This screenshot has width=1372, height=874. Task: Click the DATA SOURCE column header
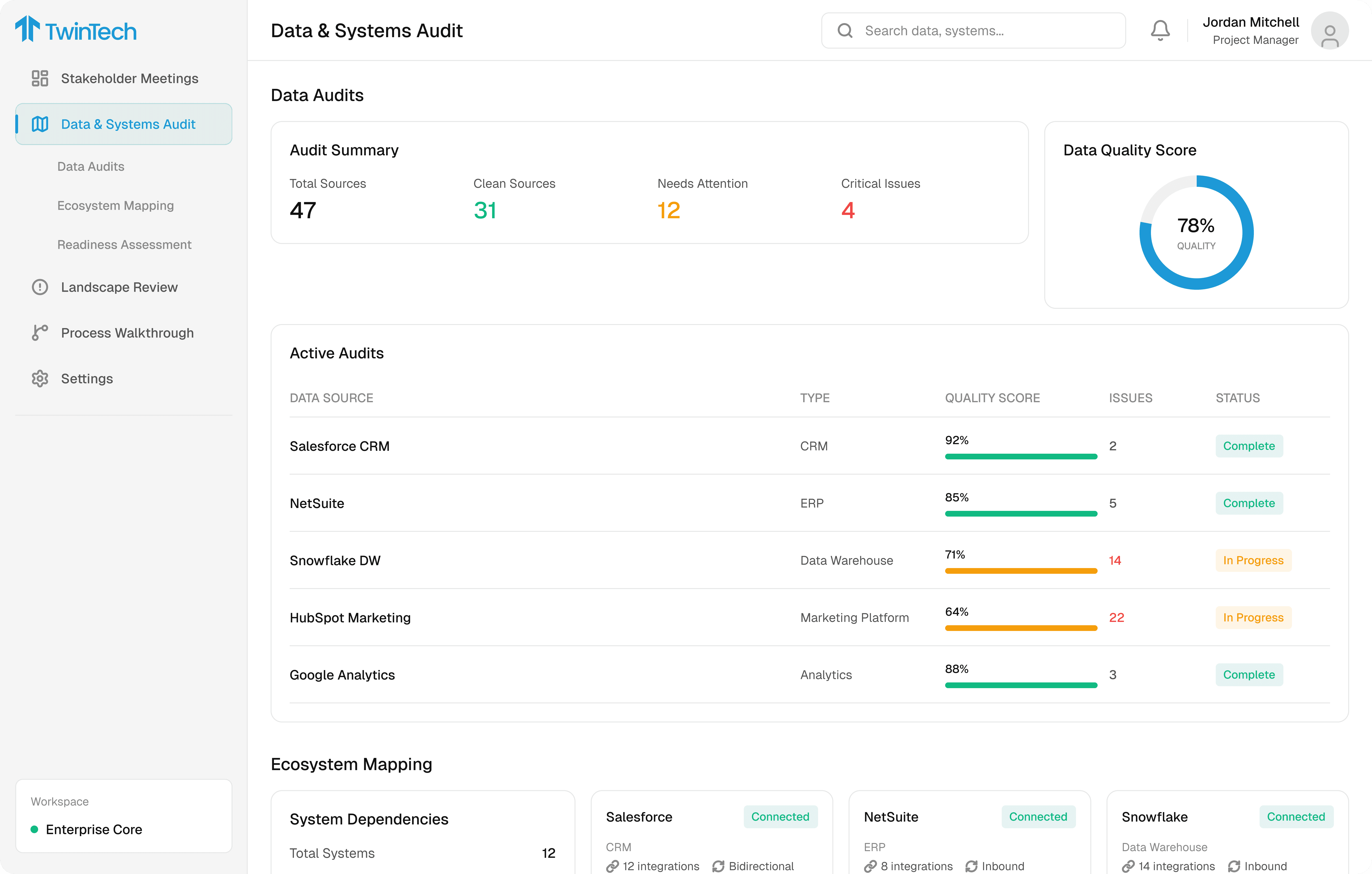click(x=332, y=398)
